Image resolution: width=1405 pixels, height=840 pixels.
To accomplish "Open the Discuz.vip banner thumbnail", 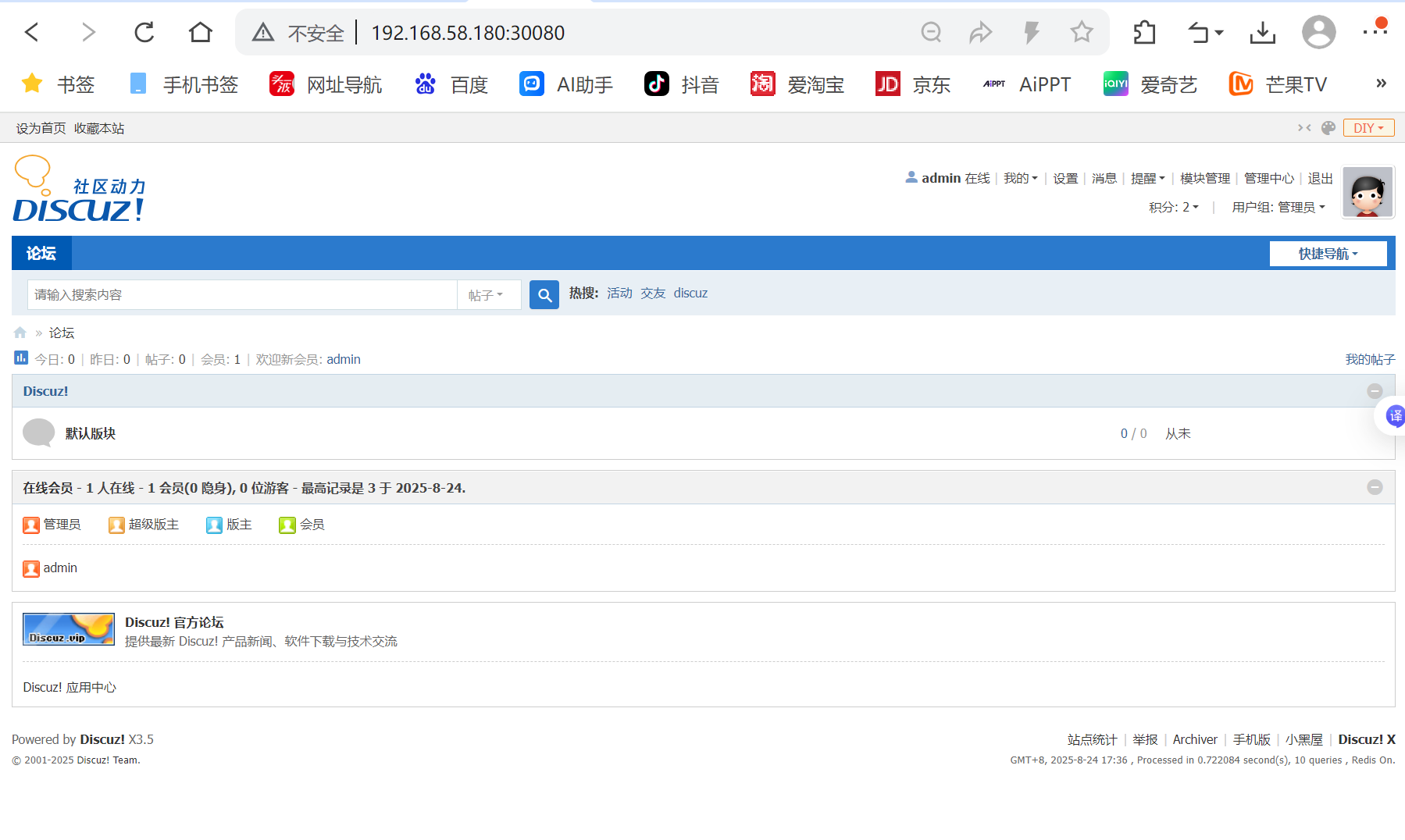I will tap(69, 629).
